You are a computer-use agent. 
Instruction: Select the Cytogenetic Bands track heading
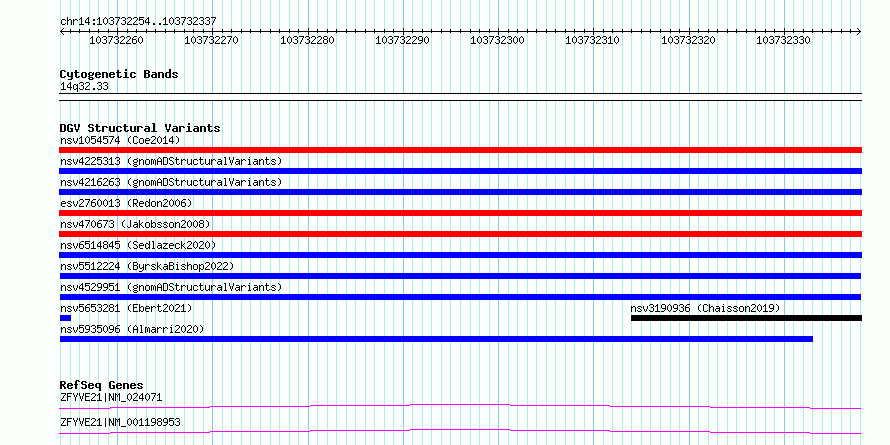pyautogui.click(x=119, y=74)
